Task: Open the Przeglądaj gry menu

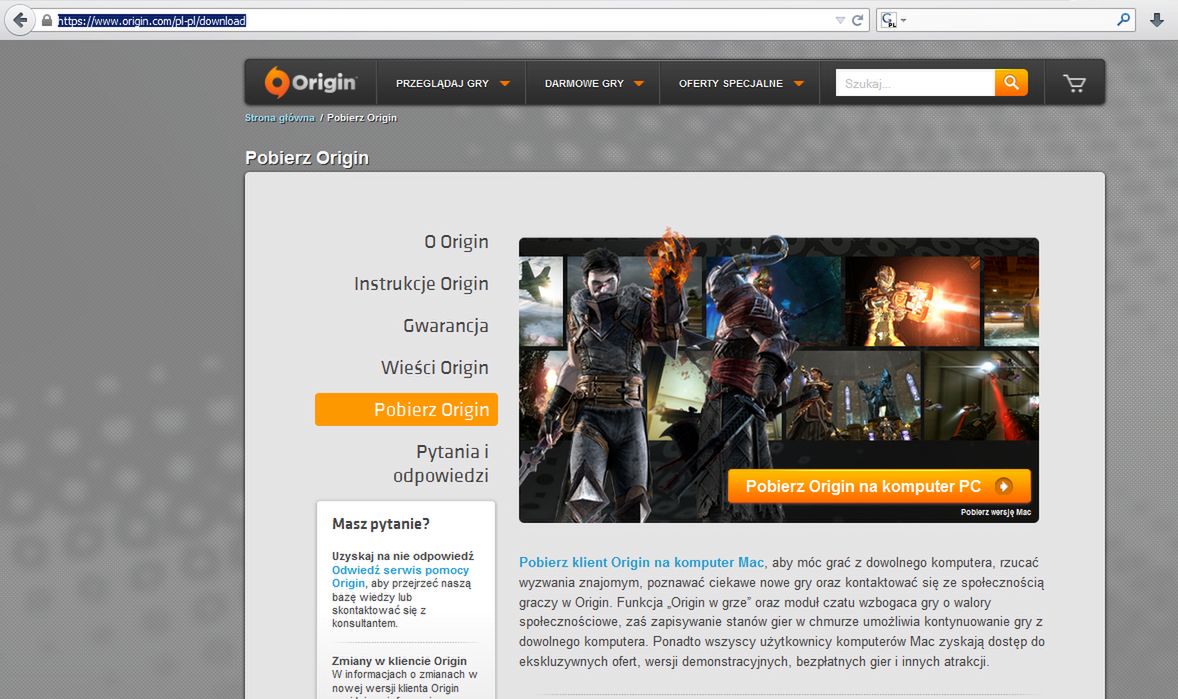Action: point(452,83)
